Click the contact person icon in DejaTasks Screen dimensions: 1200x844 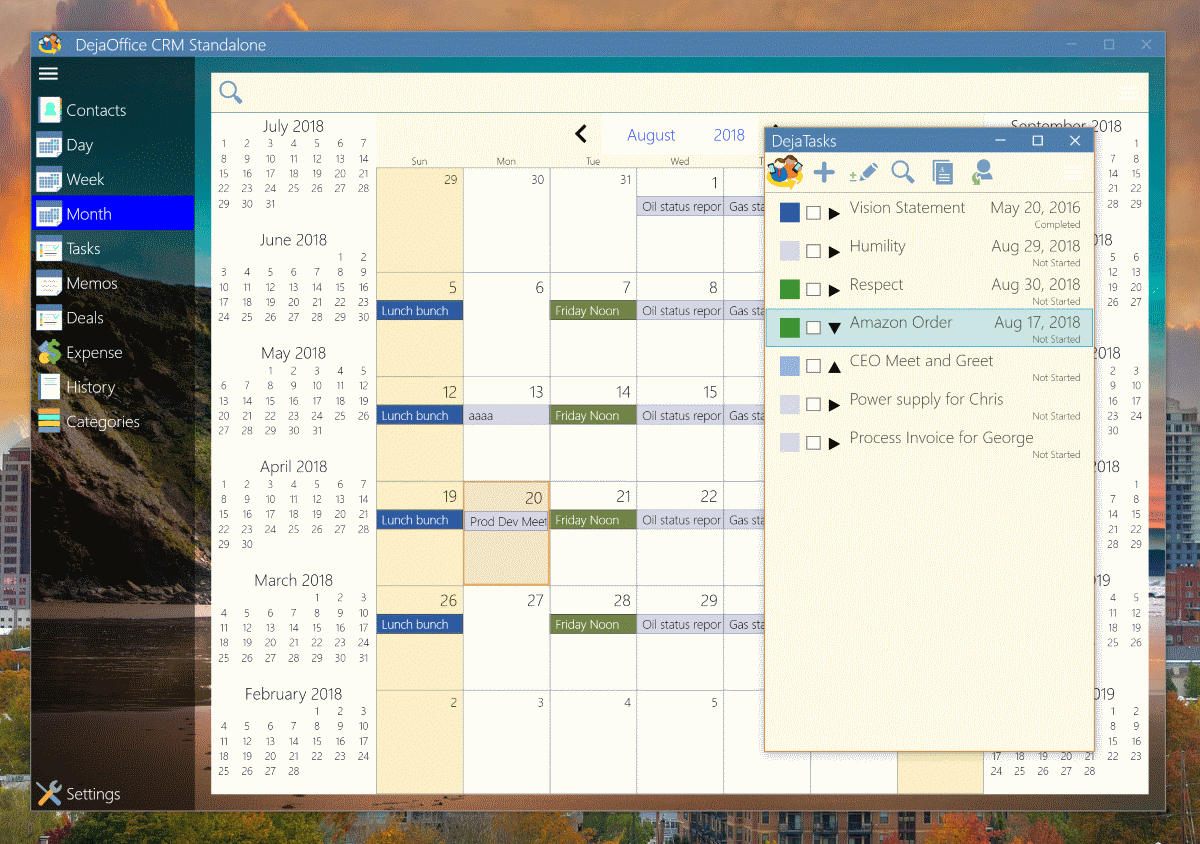click(x=982, y=173)
